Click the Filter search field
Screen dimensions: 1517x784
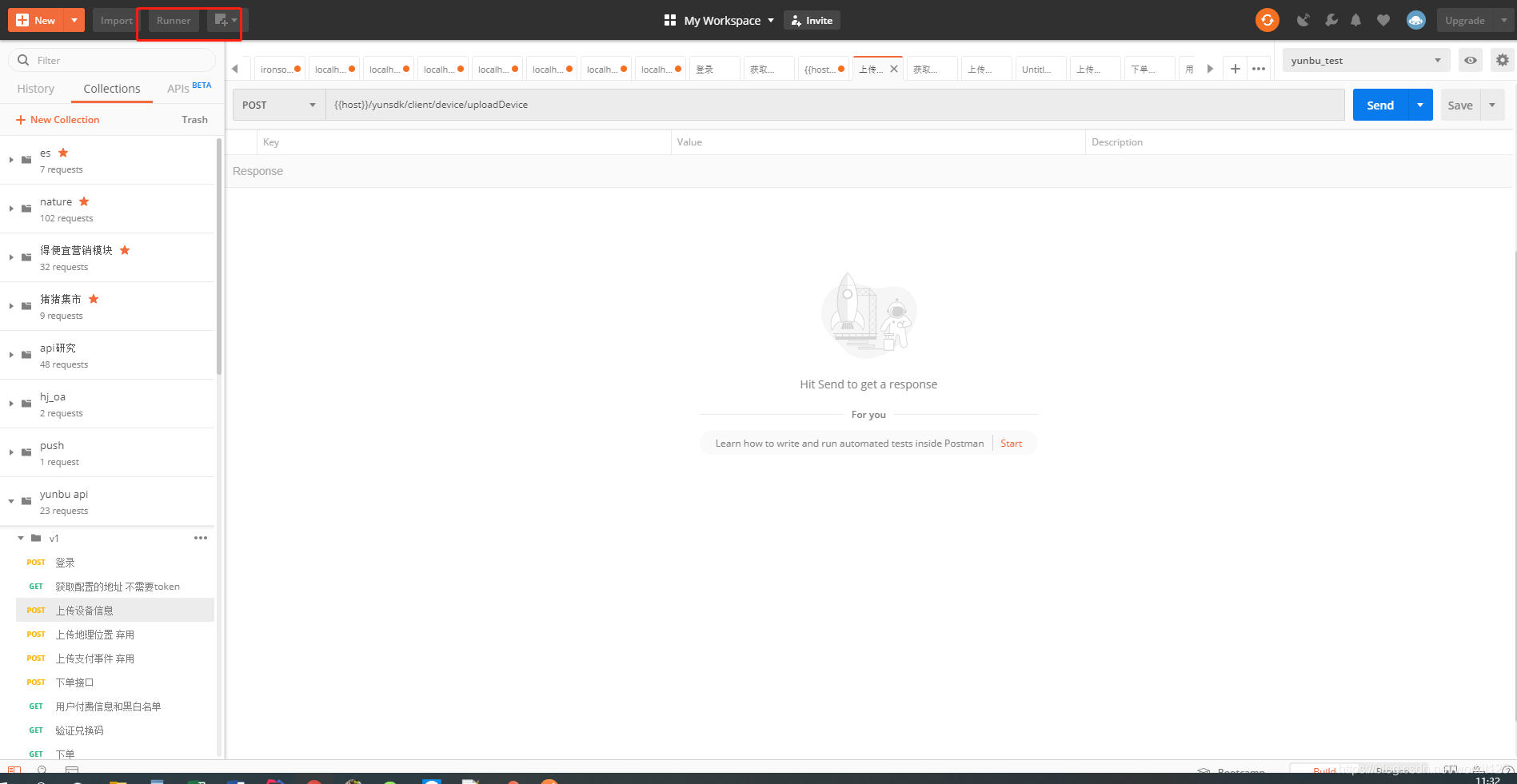tap(112, 60)
